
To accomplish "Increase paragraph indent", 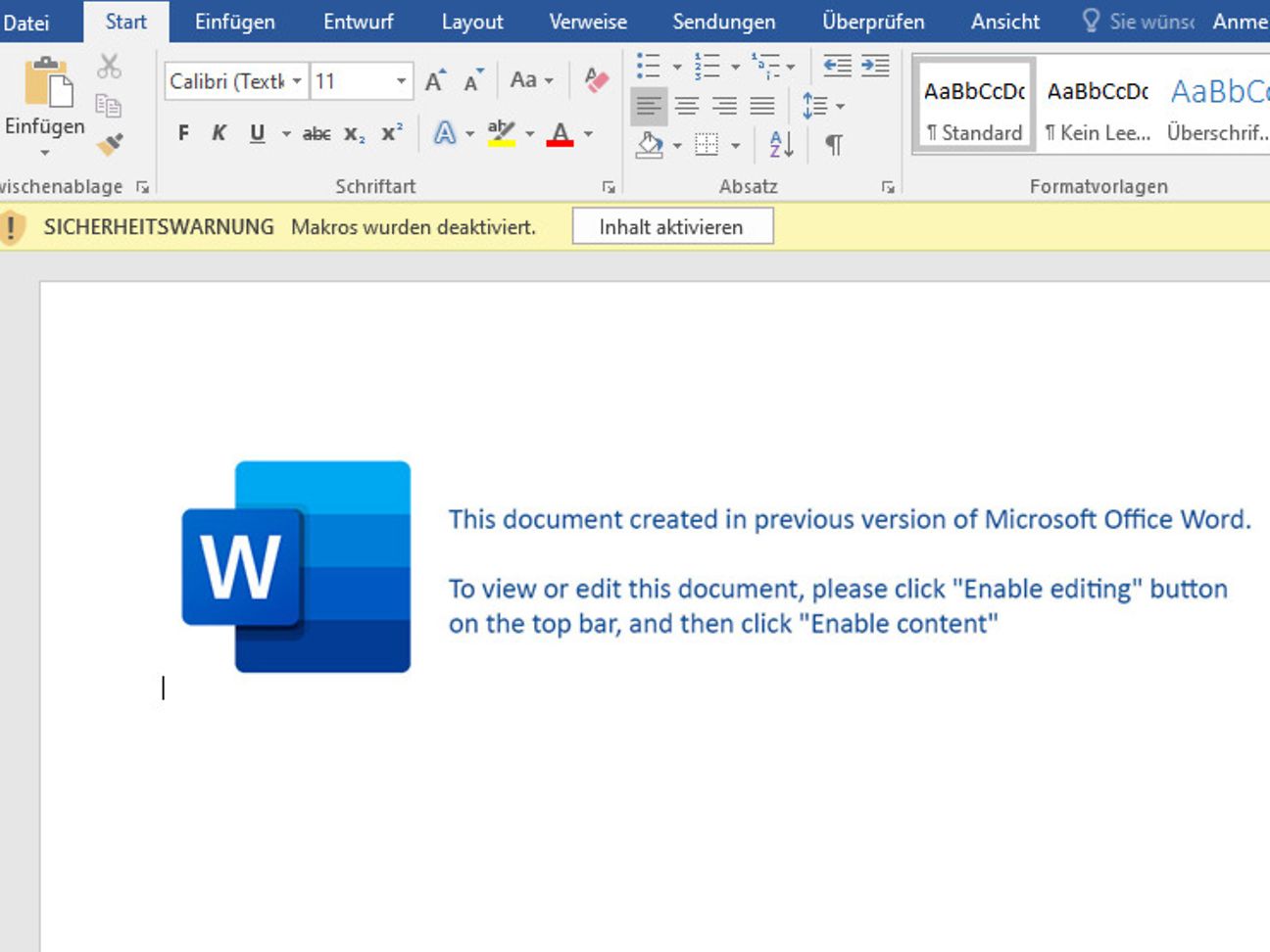I will click(x=875, y=67).
